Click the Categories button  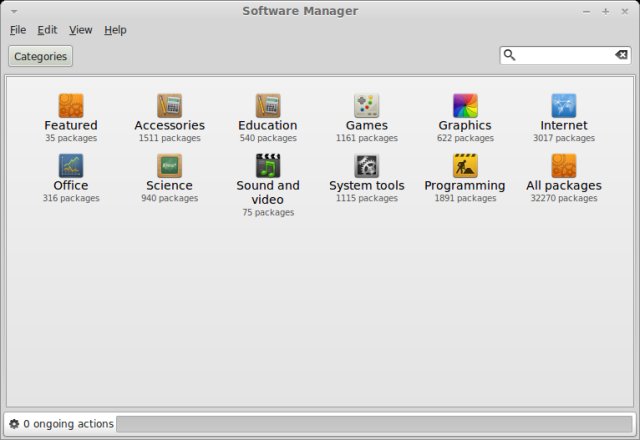pos(40,56)
